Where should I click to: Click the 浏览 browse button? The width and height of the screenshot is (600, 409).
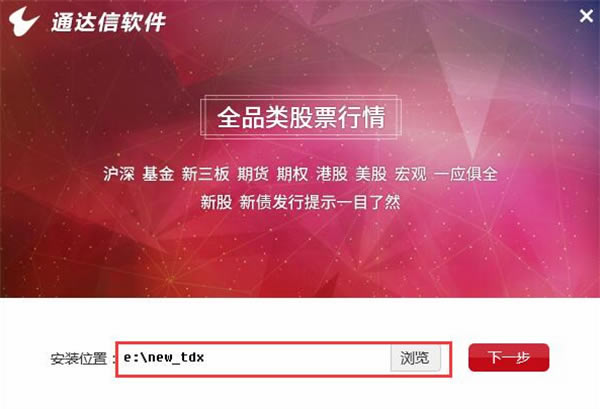(x=415, y=358)
